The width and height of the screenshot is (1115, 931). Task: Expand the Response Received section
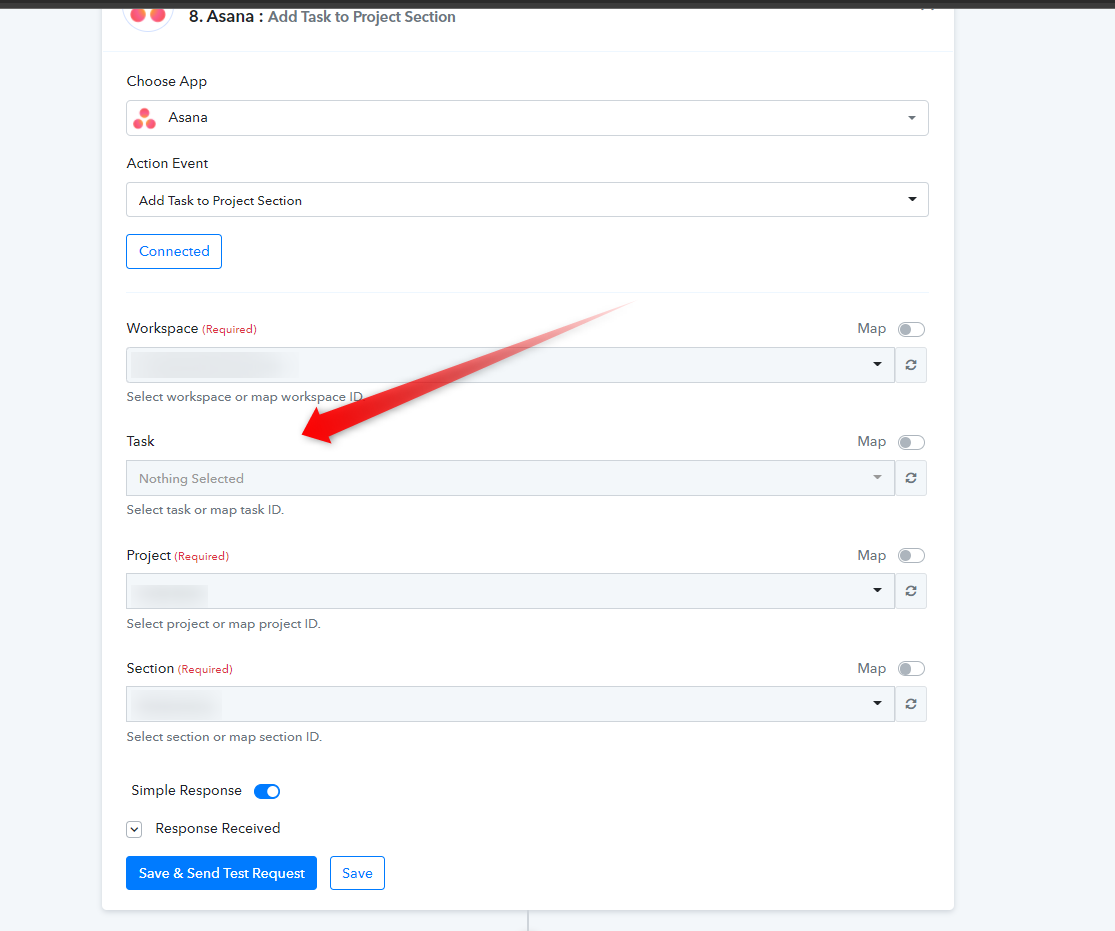click(x=134, y=829)
